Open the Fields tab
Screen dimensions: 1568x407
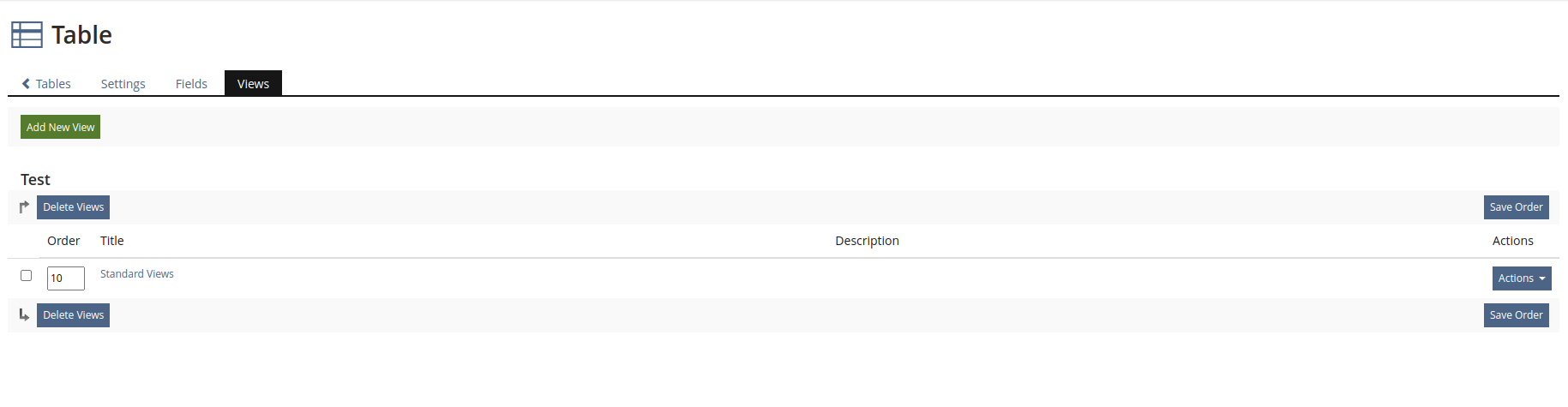coord(191,84)
